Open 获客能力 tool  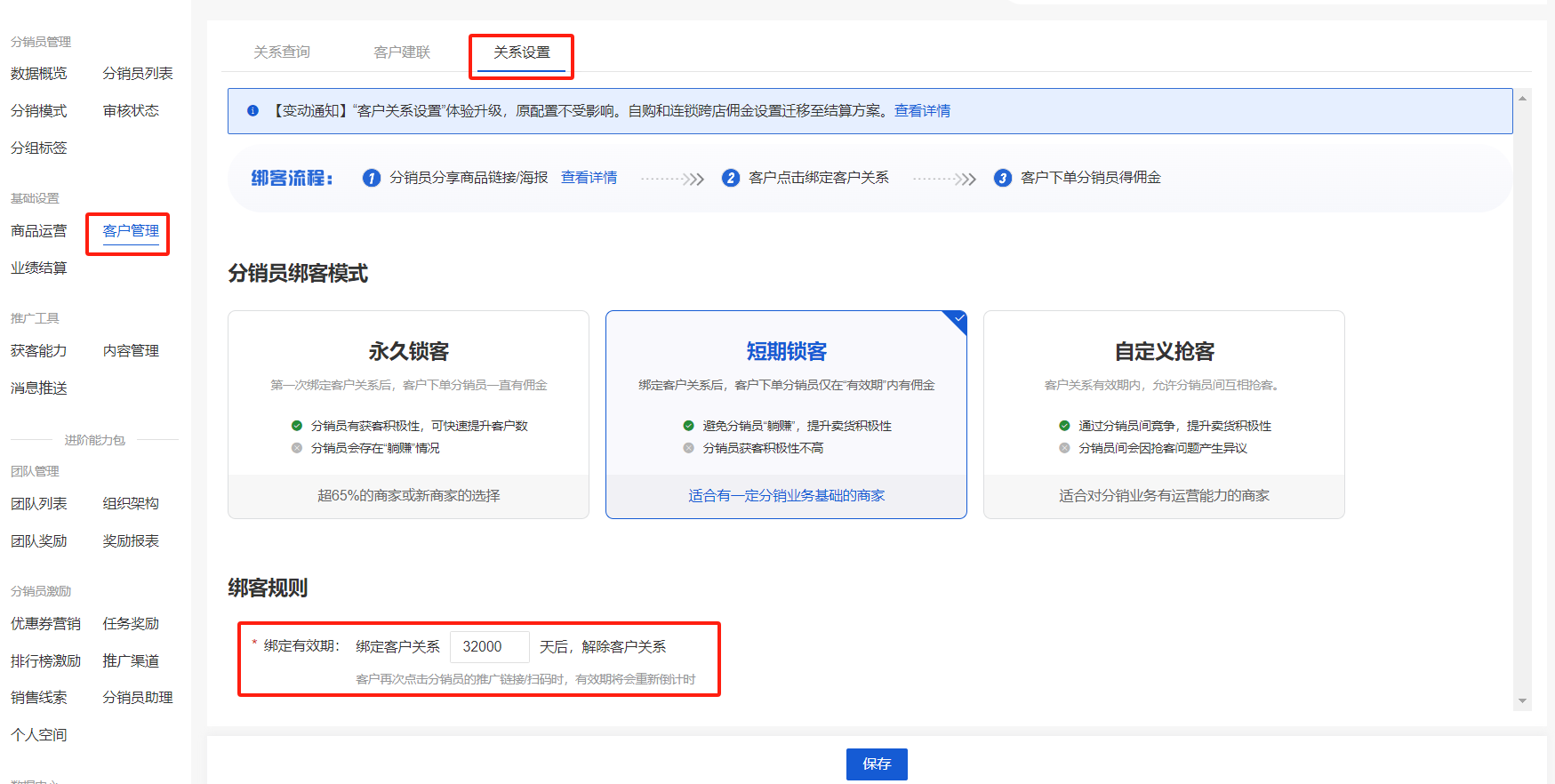[39, 351]
